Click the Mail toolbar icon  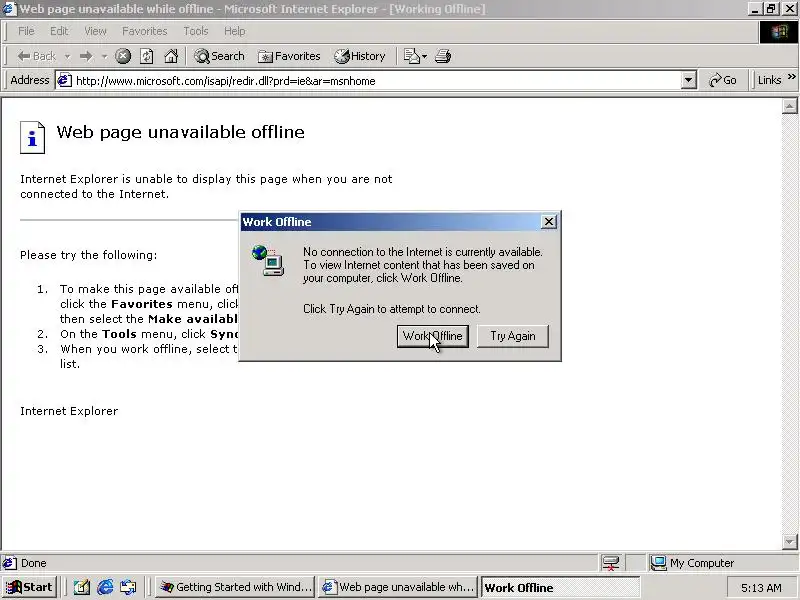tap(411, 56)
